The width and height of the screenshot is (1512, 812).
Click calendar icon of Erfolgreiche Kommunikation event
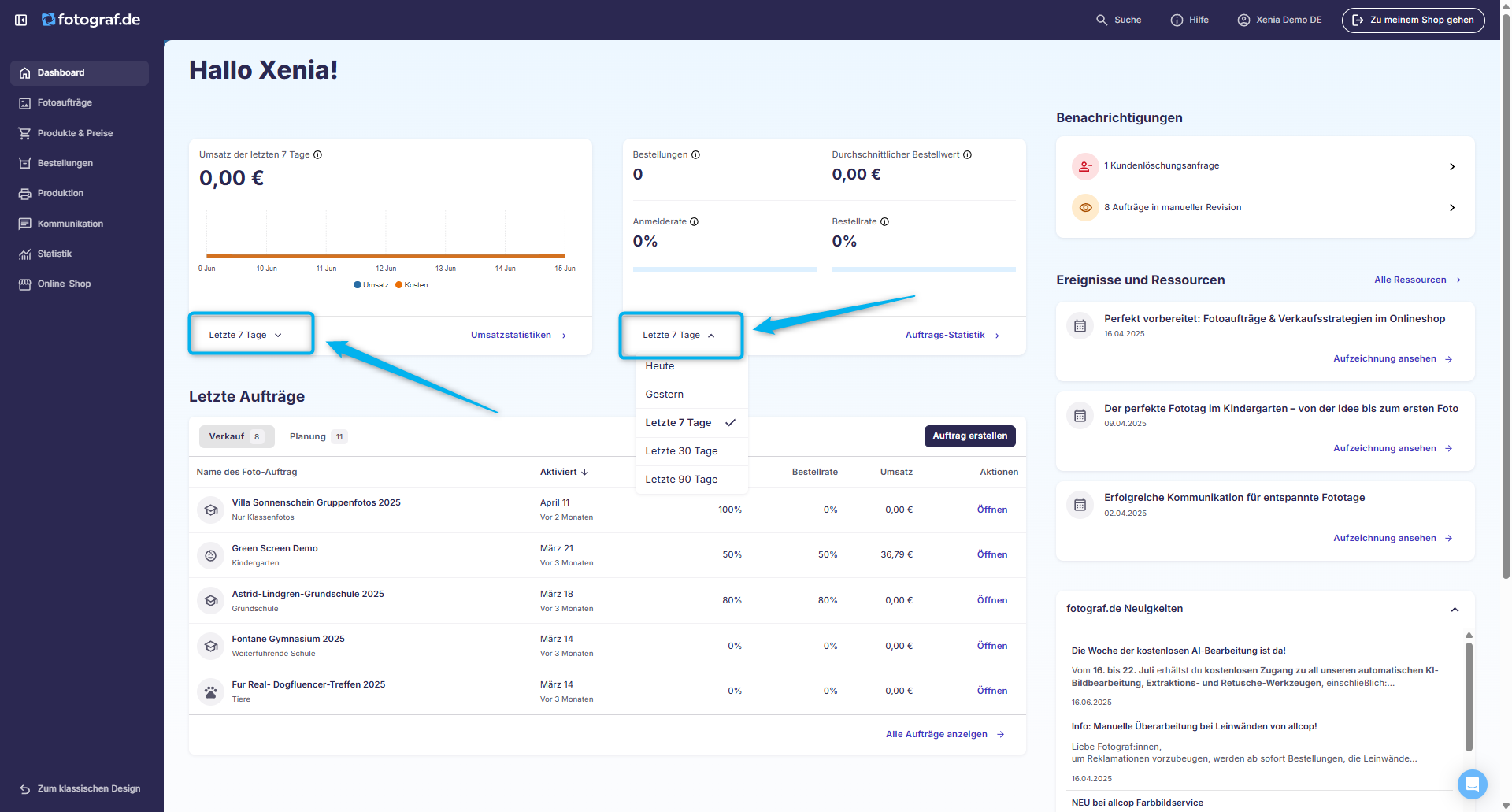1080,504
